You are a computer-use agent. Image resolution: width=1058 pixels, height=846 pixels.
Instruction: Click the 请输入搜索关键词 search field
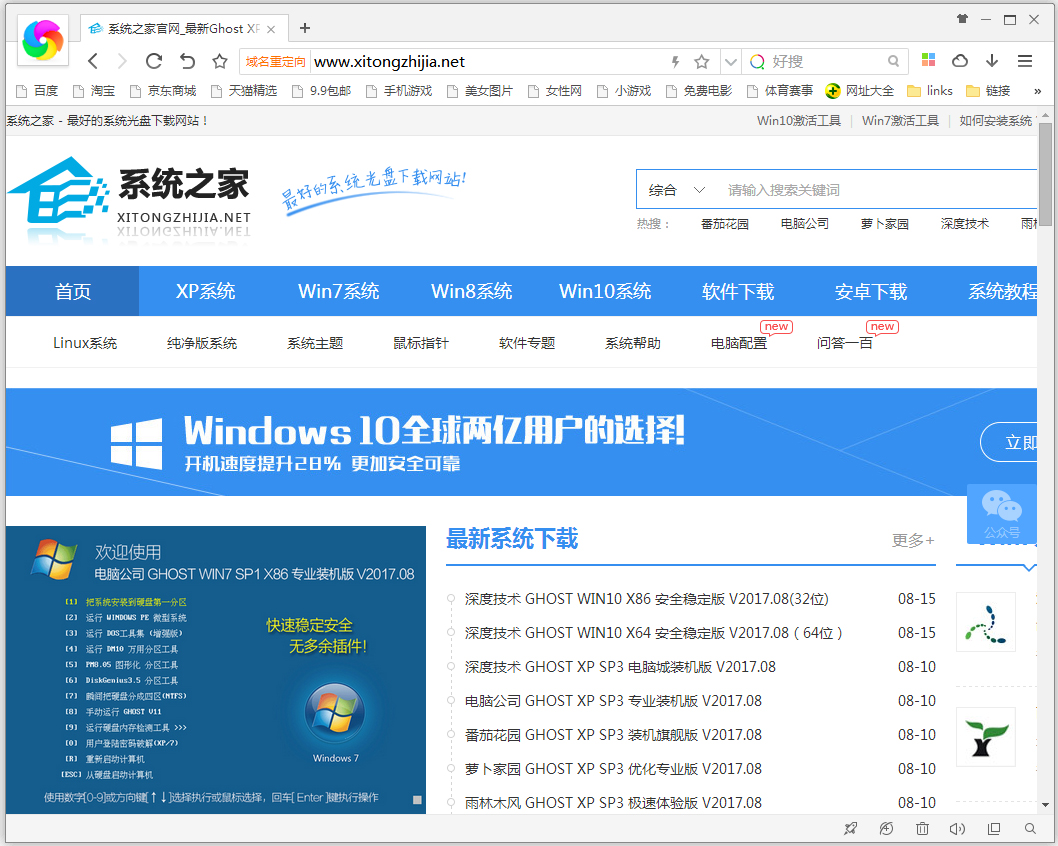tap(877, 190)
